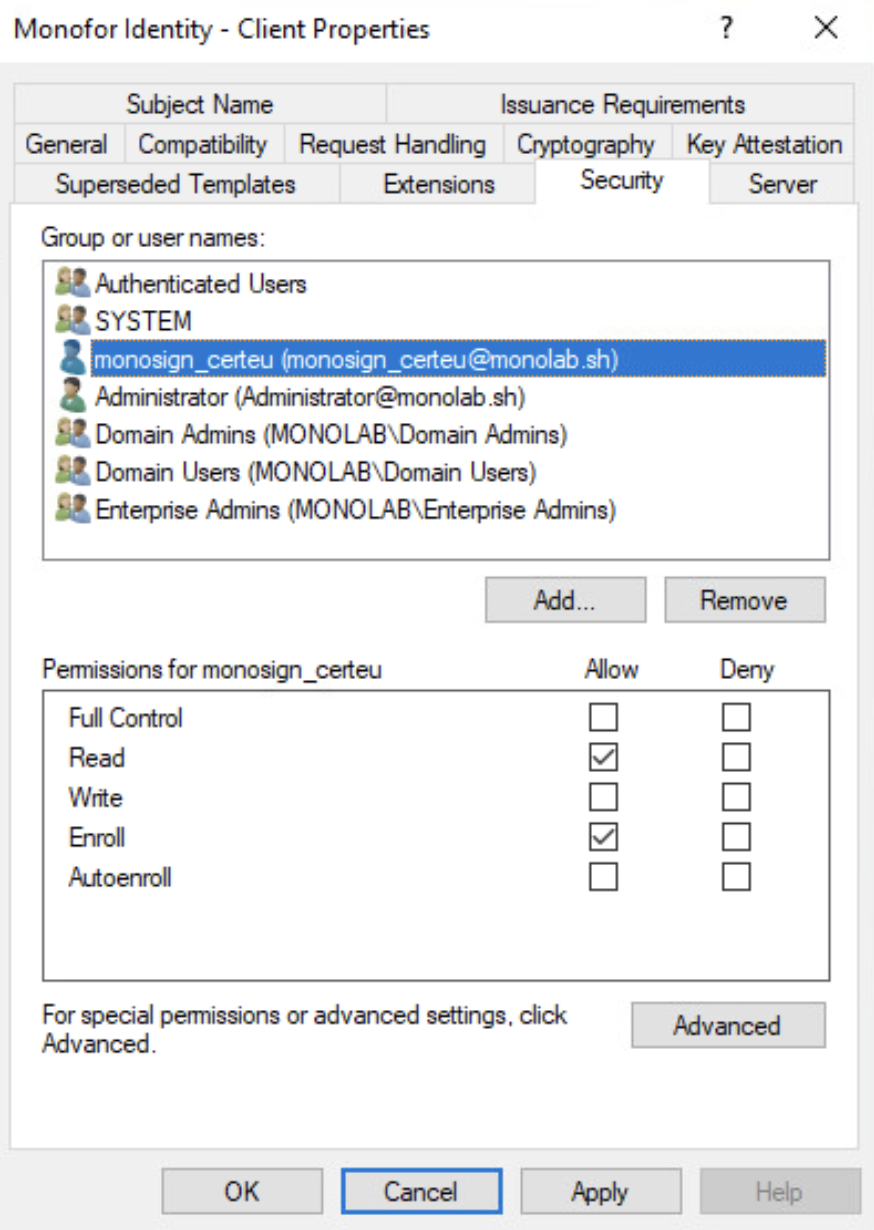
Task: Open the Subject Name tab
Action: pyautogui.click(x=200, y=105)
